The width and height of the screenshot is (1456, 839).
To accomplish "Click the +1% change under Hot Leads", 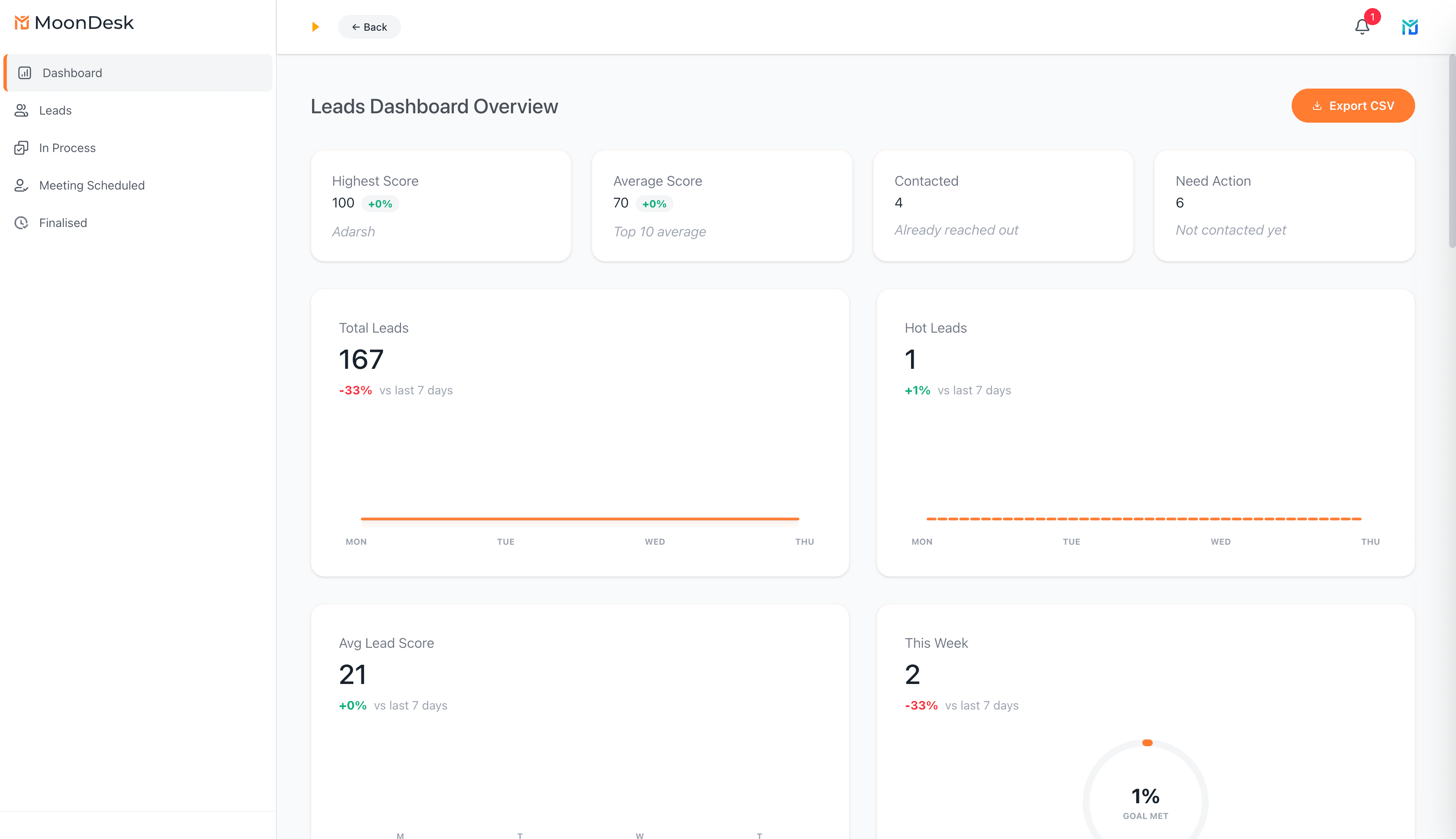I will click(917, 390).
